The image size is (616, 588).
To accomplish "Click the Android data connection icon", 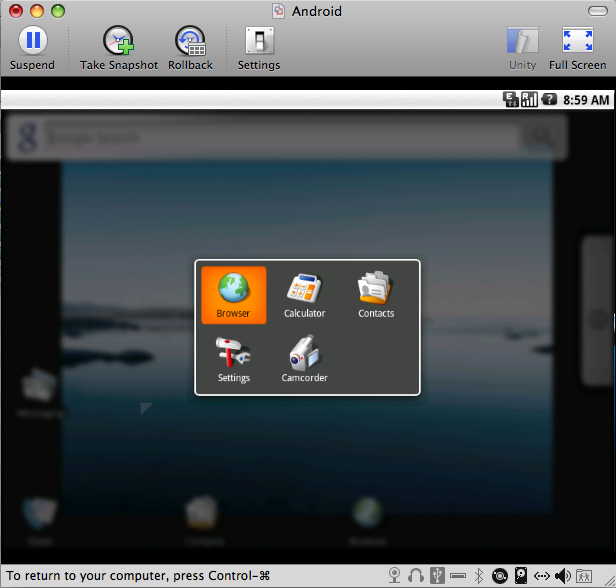I will pos(511,100).
